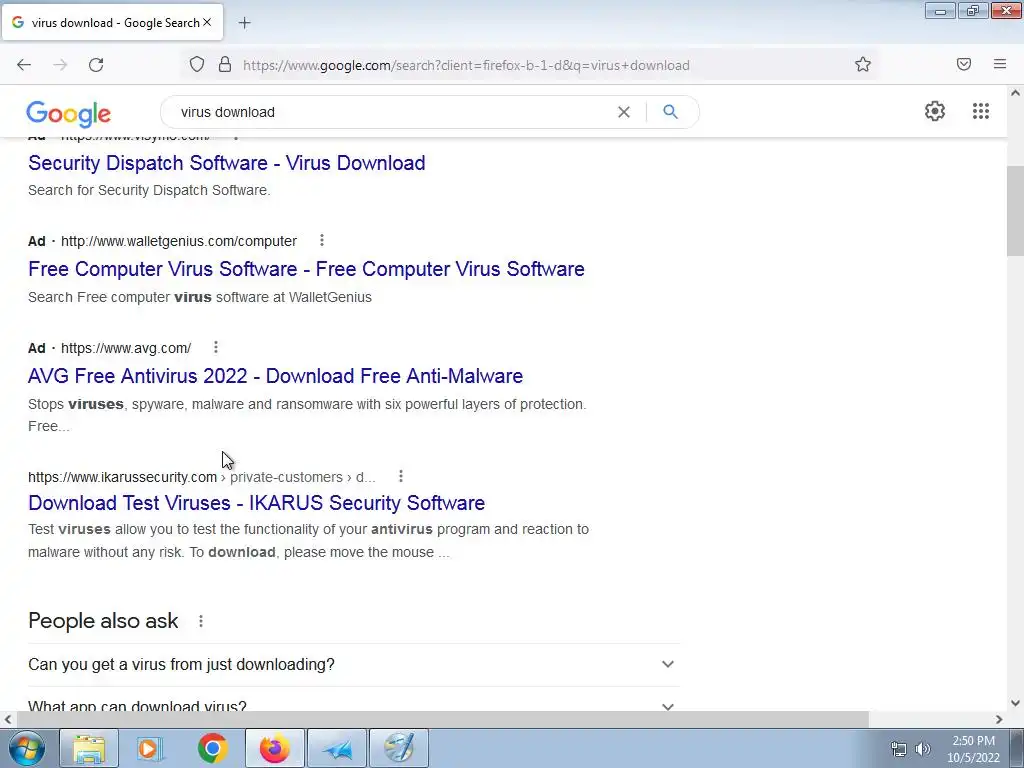Click the scroll down arrow
1024x768 pixels.
(x=1015, y=703)
